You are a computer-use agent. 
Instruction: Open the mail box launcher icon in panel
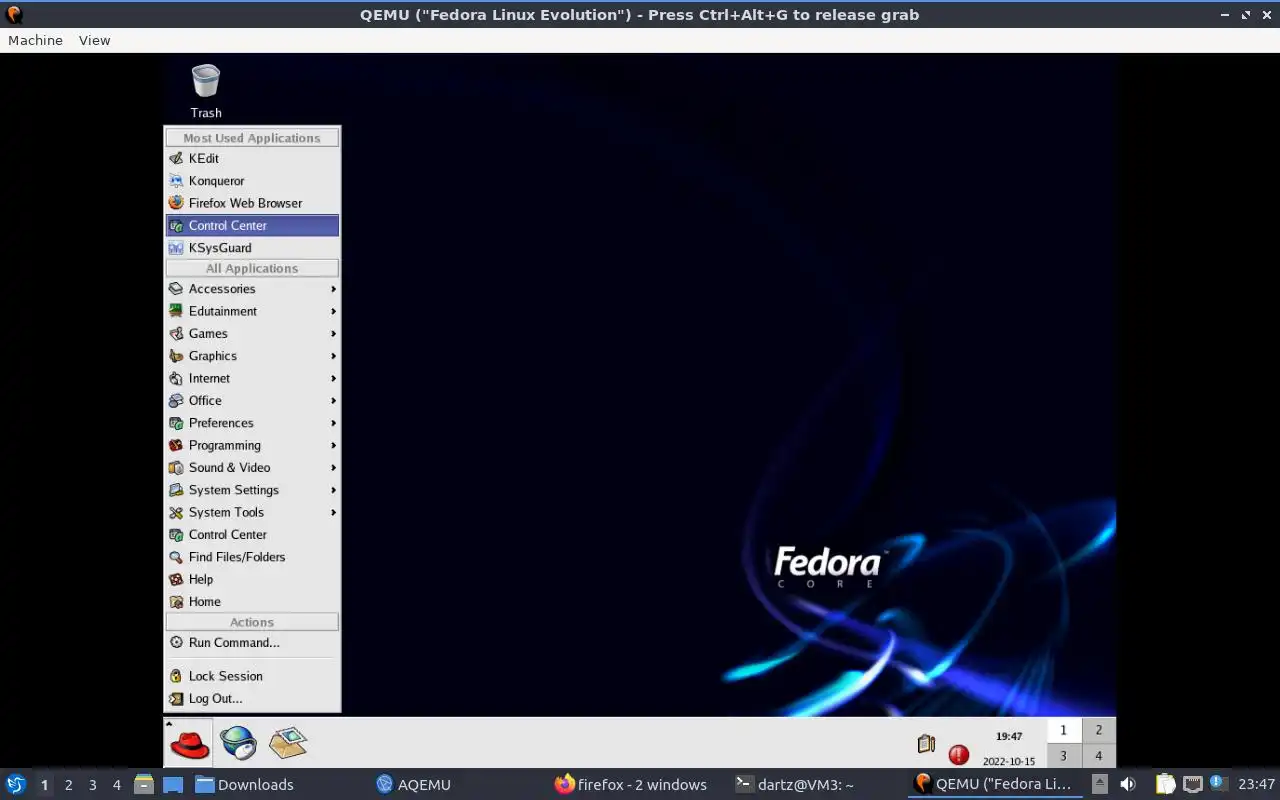pyautogui.click(x=288, y=743)
